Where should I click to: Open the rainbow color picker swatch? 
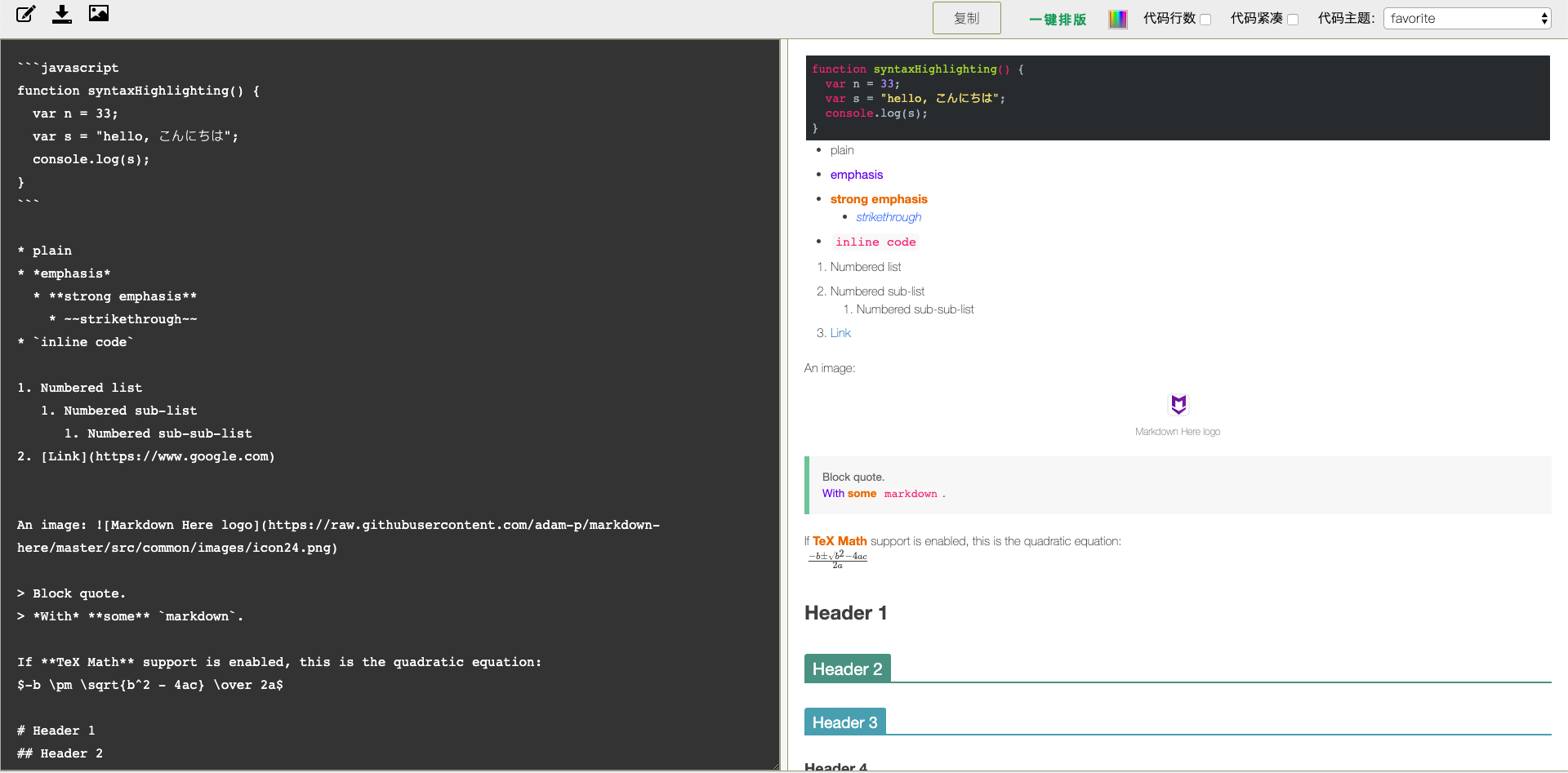point(1118,19)
